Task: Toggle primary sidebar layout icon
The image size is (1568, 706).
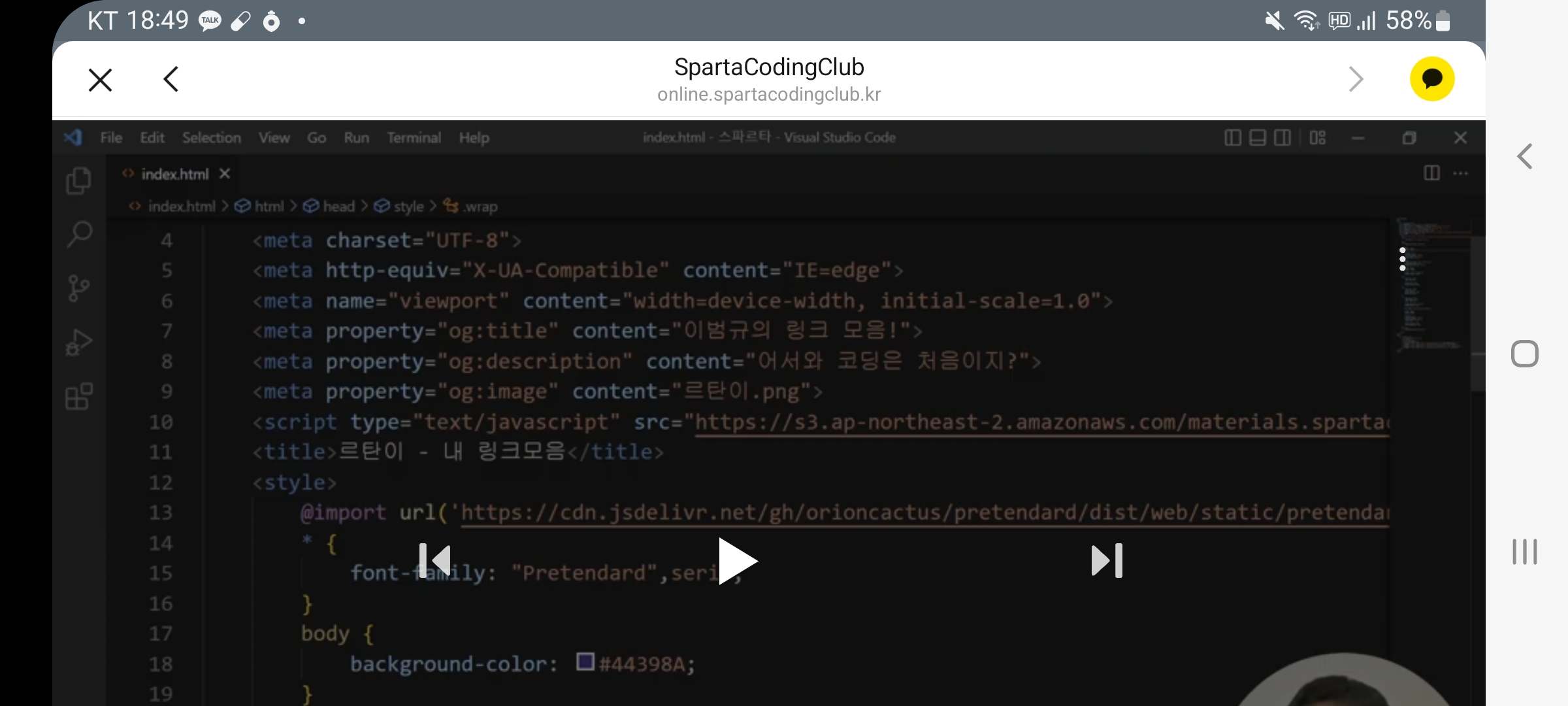Action: click(1233, 137)
